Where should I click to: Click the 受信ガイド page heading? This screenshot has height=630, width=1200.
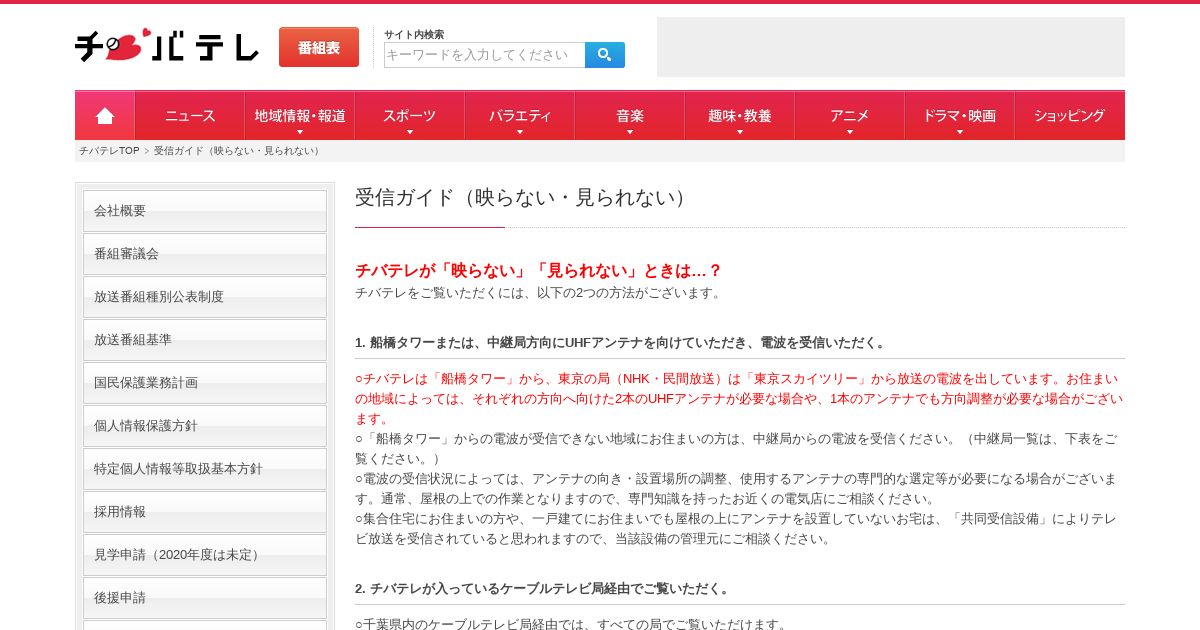[x=524, y=198]
